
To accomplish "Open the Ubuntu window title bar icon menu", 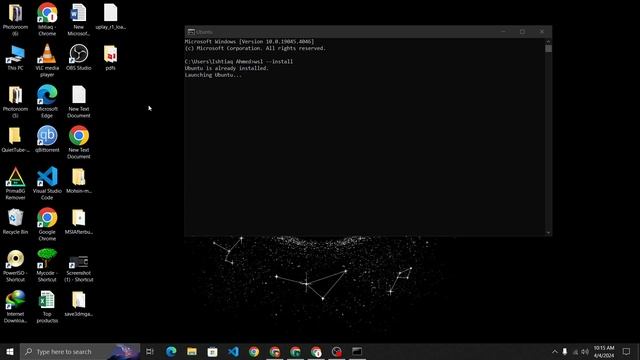I will coord(191,32).
